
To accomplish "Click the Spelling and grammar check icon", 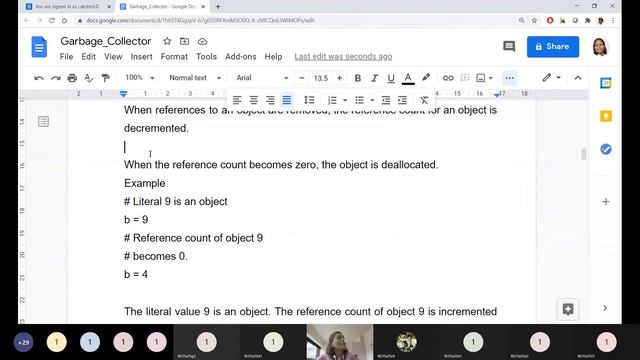I will (x=89, y=78).
